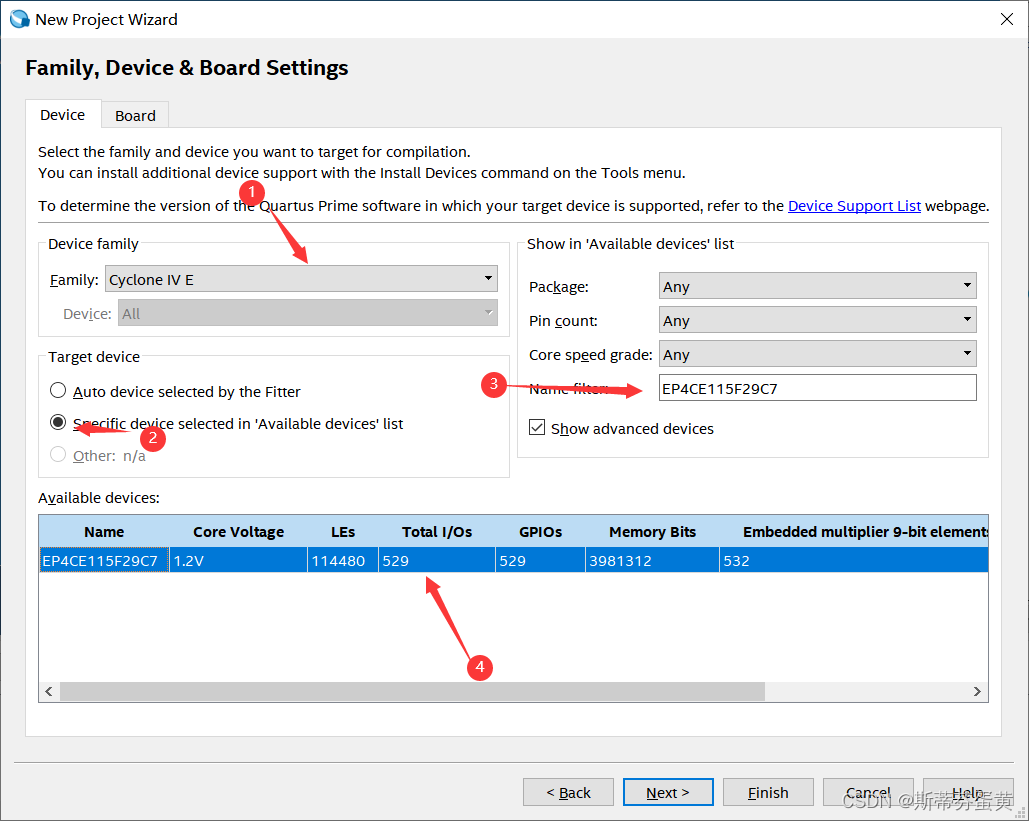This screenshot has width=1029, height=821.
Task: Open the Family dropdown showing Cyclone IV E
Action: tap(301, 279)
